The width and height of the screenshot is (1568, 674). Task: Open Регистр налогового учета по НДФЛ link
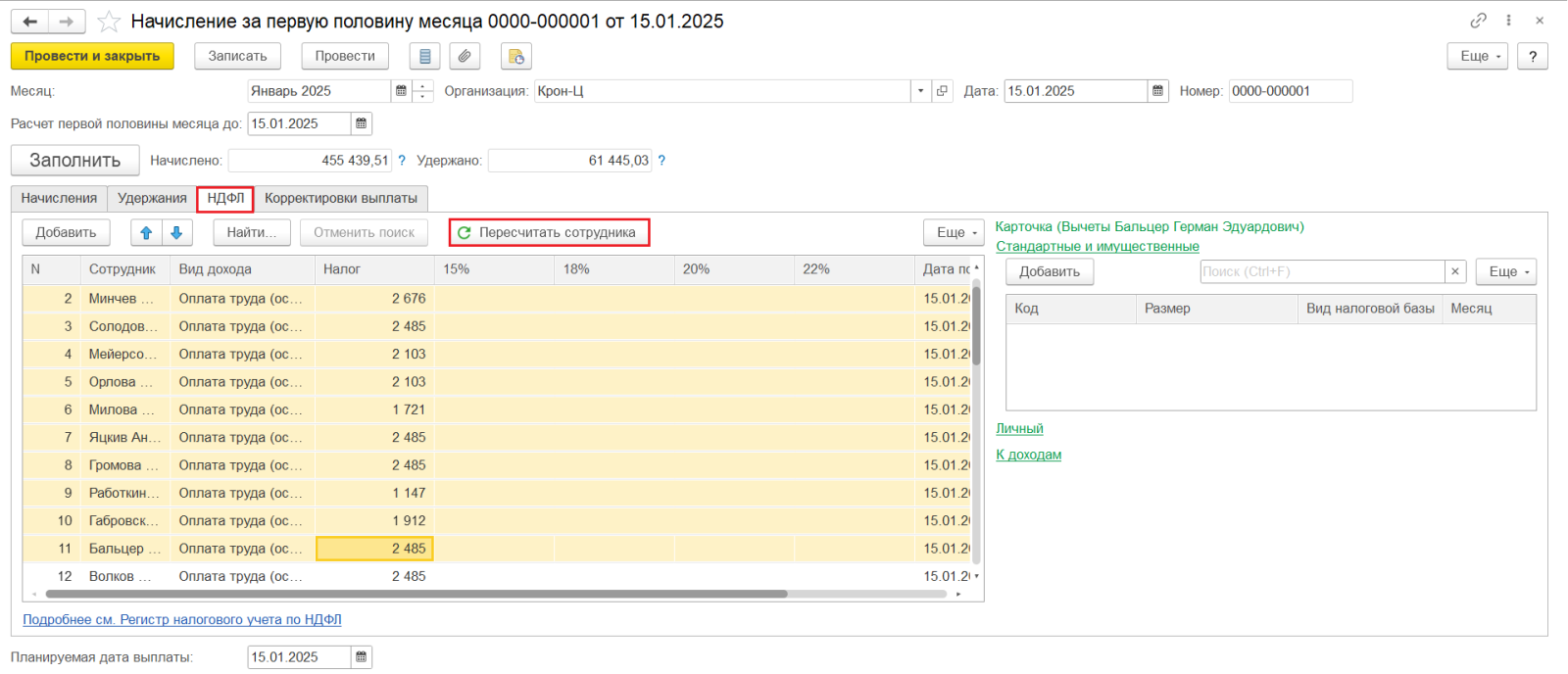(182, 620)
